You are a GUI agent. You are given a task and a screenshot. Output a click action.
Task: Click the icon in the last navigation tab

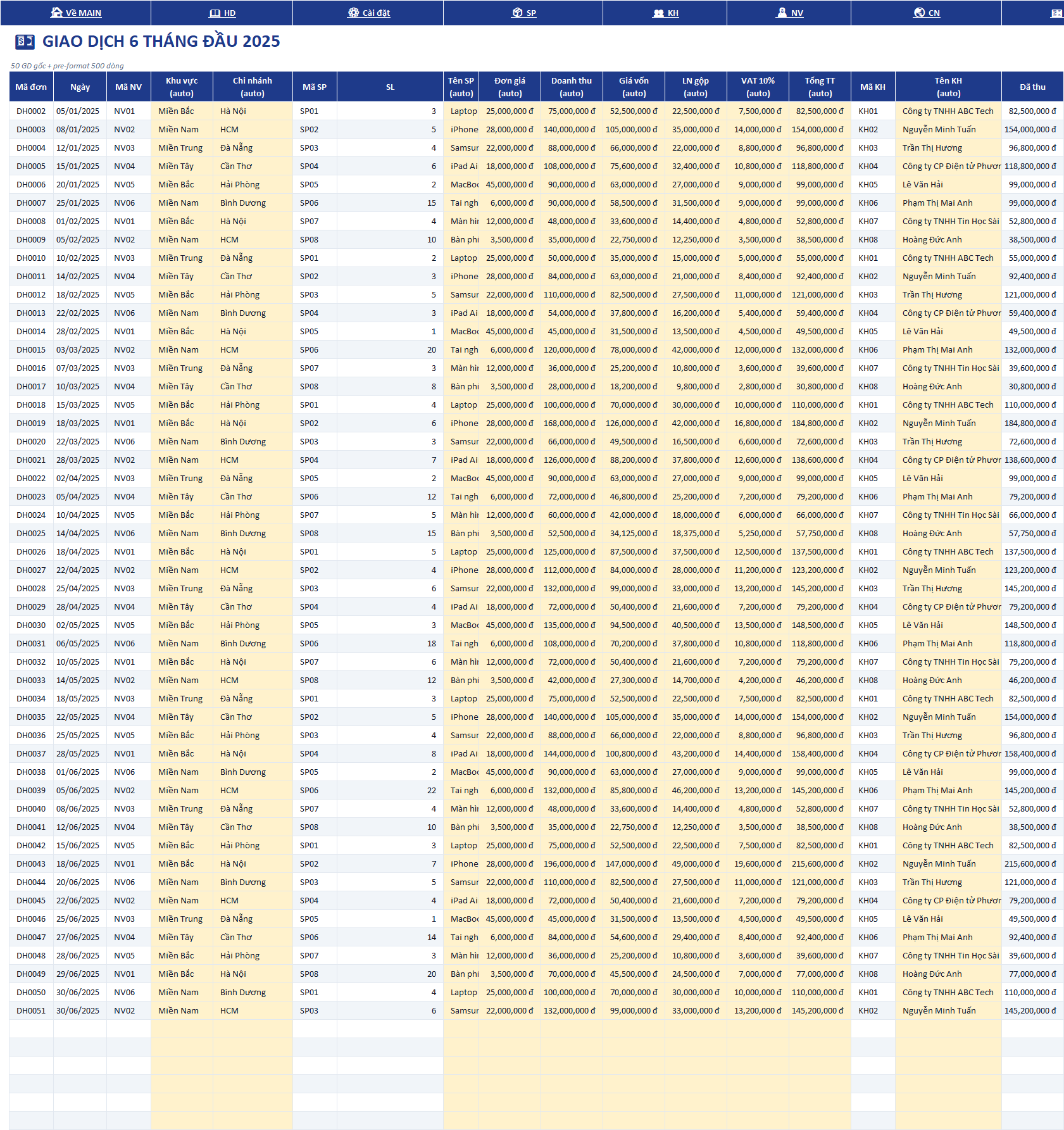(x=1057, y=13)
